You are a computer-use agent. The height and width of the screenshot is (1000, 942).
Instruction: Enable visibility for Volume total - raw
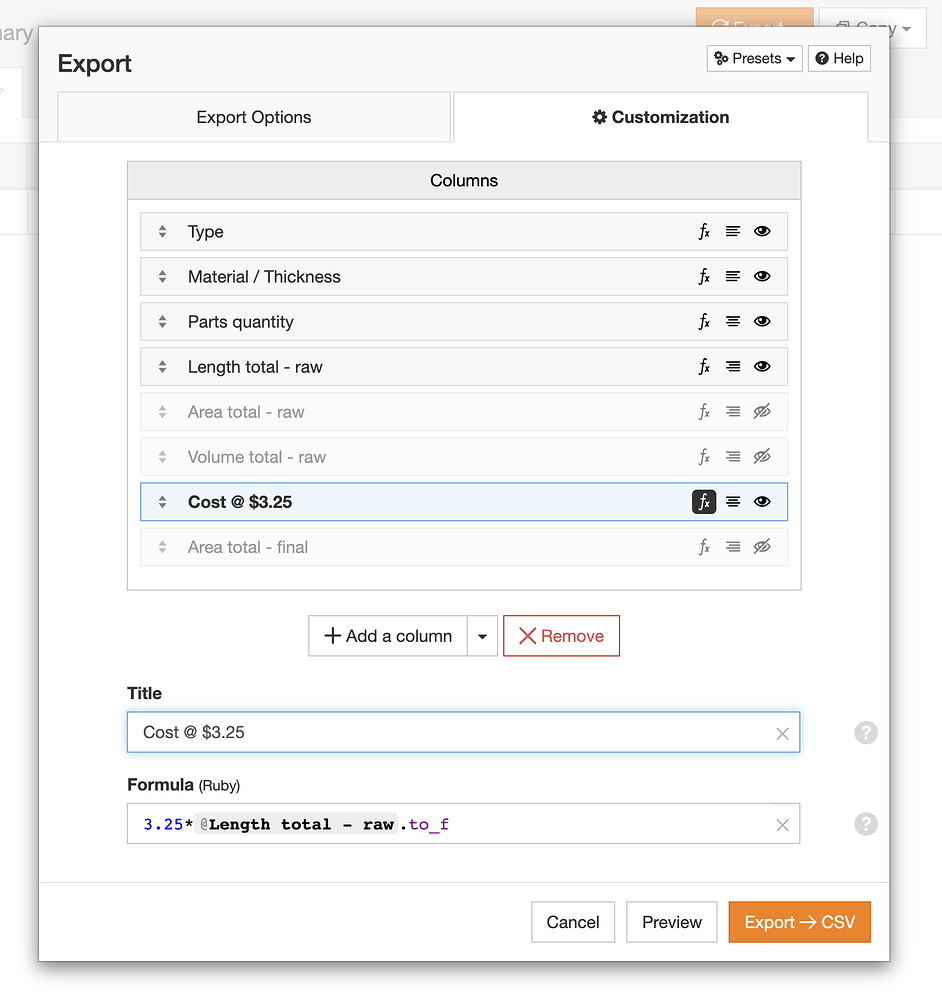coord(761,456)
